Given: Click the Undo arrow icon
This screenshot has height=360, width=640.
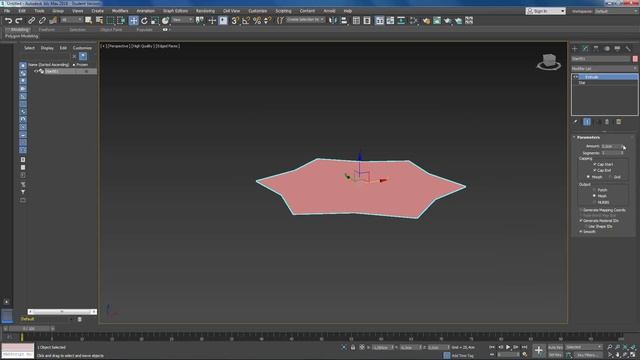Looking at the screenshot, I should tap(8, 20).
